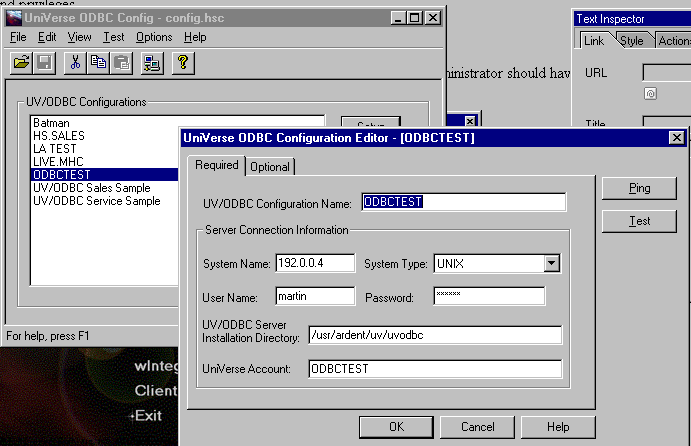691x446 pixels.
Task: Select Style tab in Text Inspector
Action: 632,41
